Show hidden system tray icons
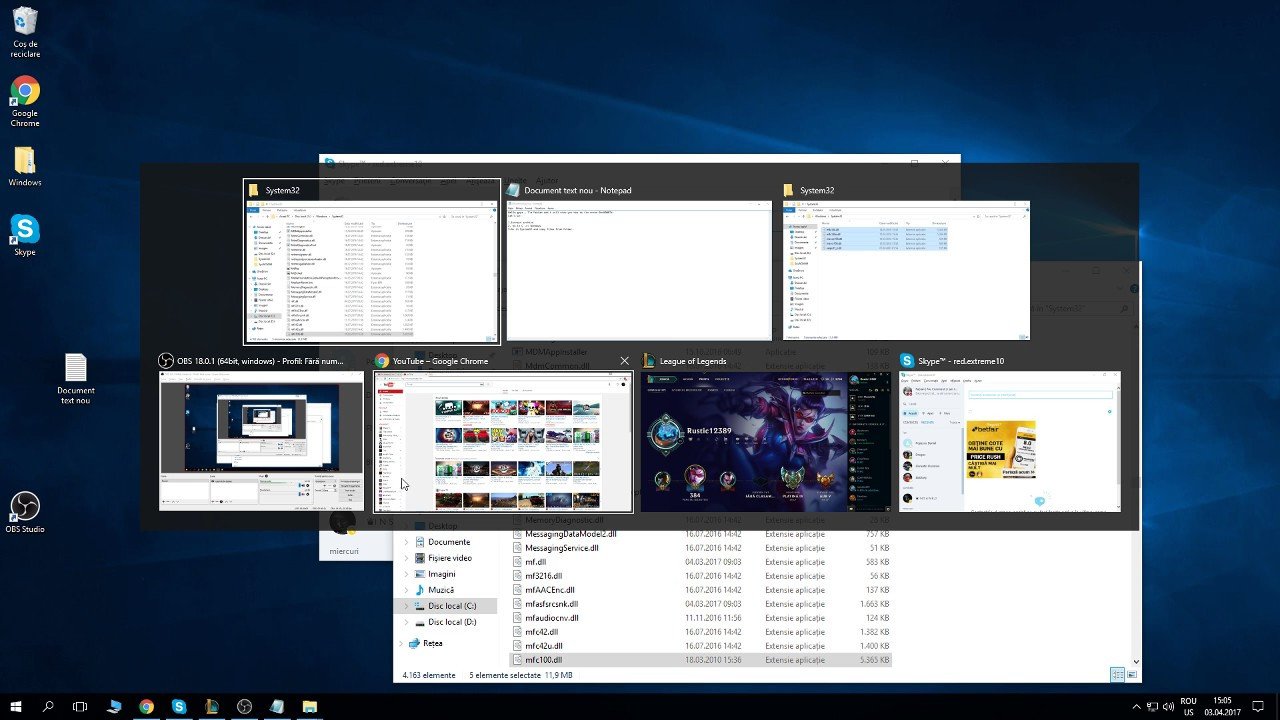1280x720 pixels. tap(1137, 707)
